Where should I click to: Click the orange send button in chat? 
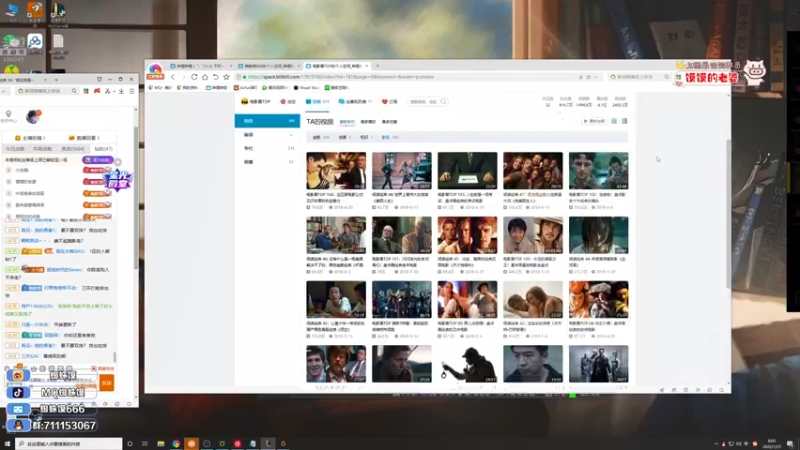click(x=107, y=383)
